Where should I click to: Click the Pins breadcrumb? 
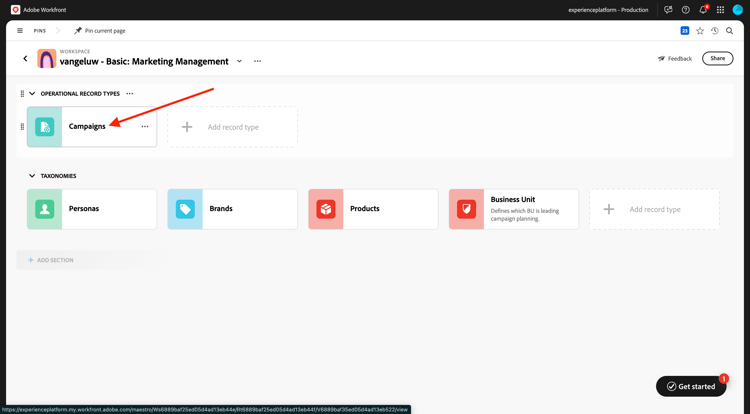click(x=40, y=31)
